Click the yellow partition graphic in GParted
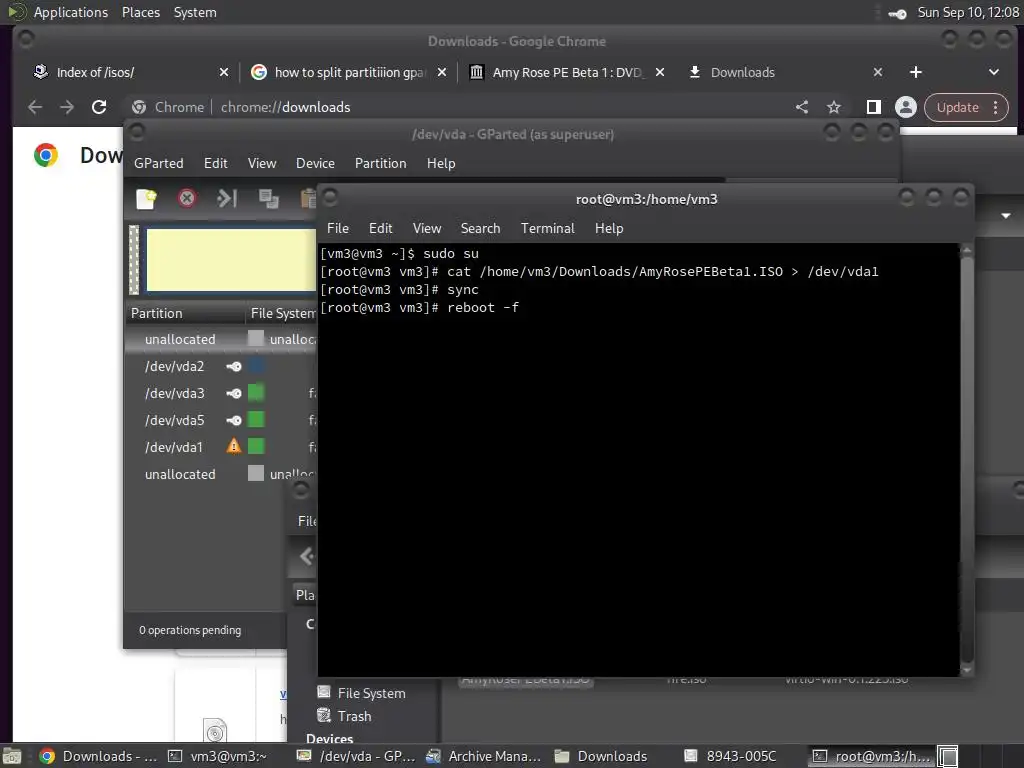Screen dimensions: 1024x768 pyautogui.click(x=230, y=260)
